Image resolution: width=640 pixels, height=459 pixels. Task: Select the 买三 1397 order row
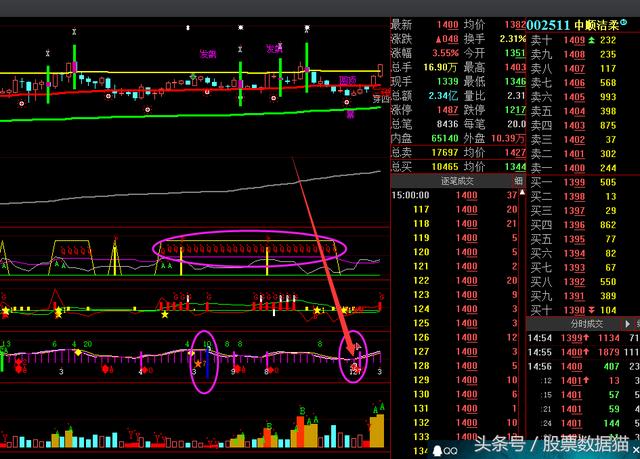[573, 211]
